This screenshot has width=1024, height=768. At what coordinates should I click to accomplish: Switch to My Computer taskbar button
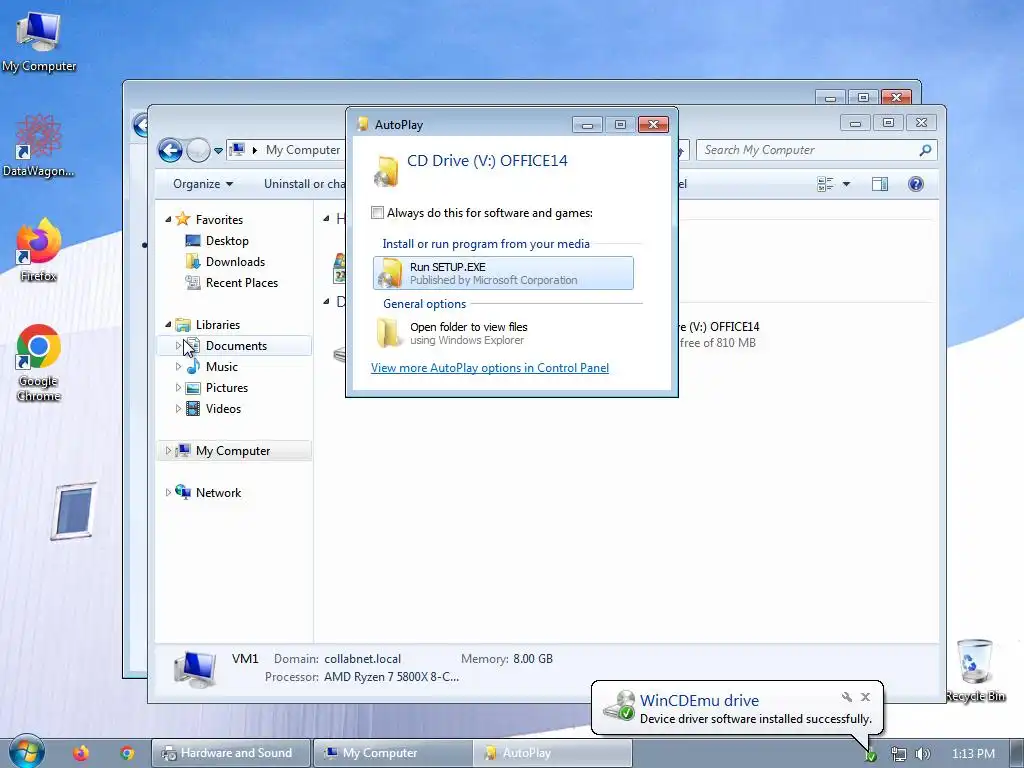pyautogui.click(x=392, y=754)
